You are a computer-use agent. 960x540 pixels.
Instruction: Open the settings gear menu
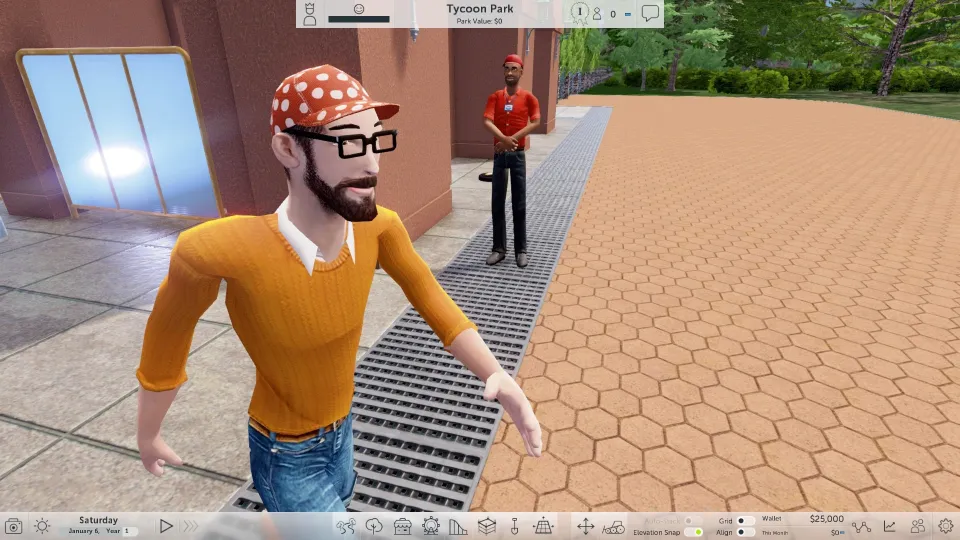click(x=945, y=526)
